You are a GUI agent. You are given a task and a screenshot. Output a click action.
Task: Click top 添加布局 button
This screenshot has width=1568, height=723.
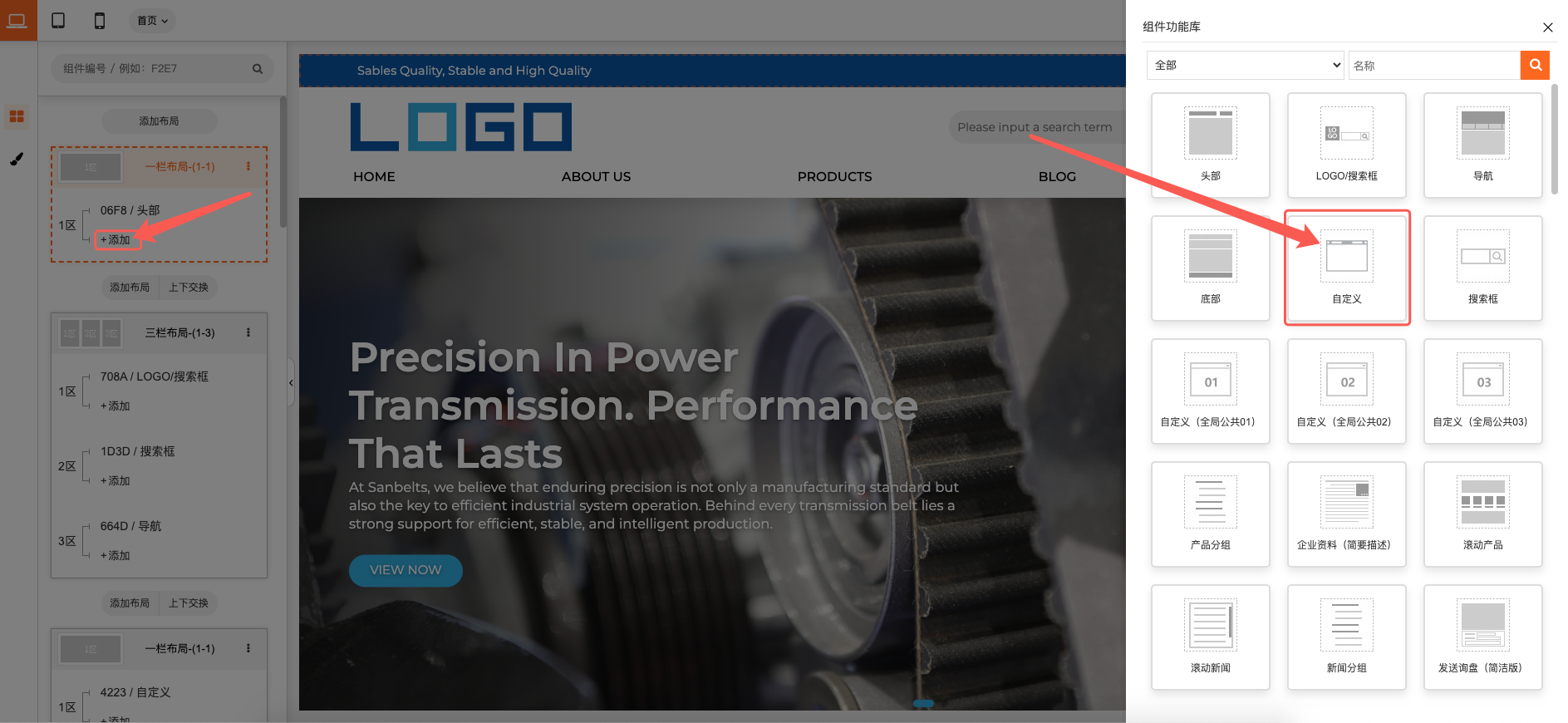[x=159, y=121]
